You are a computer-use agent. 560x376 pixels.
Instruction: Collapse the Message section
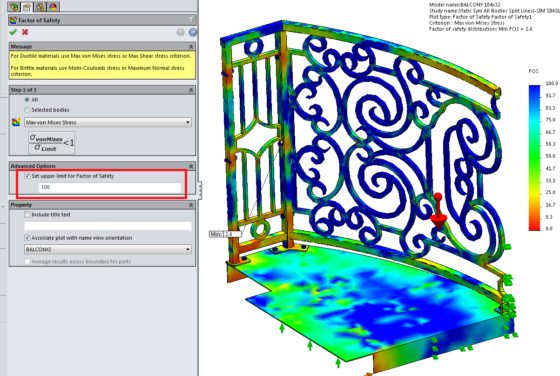pyautogui.click(x=191, y=46)
